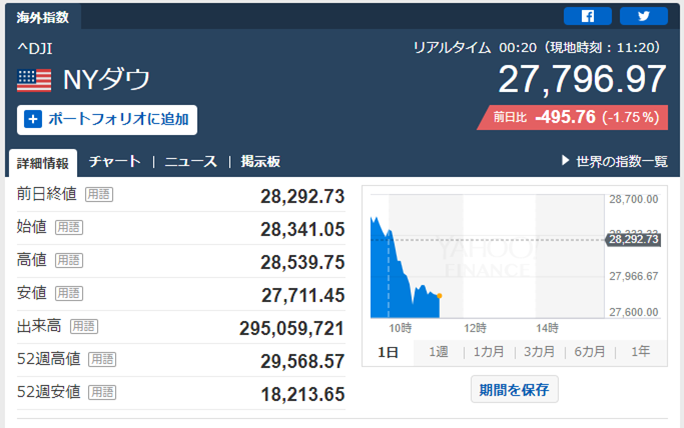Screen dimensions: 684x428
Task: Click the triangle arrow before 世界の指数一覧
Action: pos(565,161)
